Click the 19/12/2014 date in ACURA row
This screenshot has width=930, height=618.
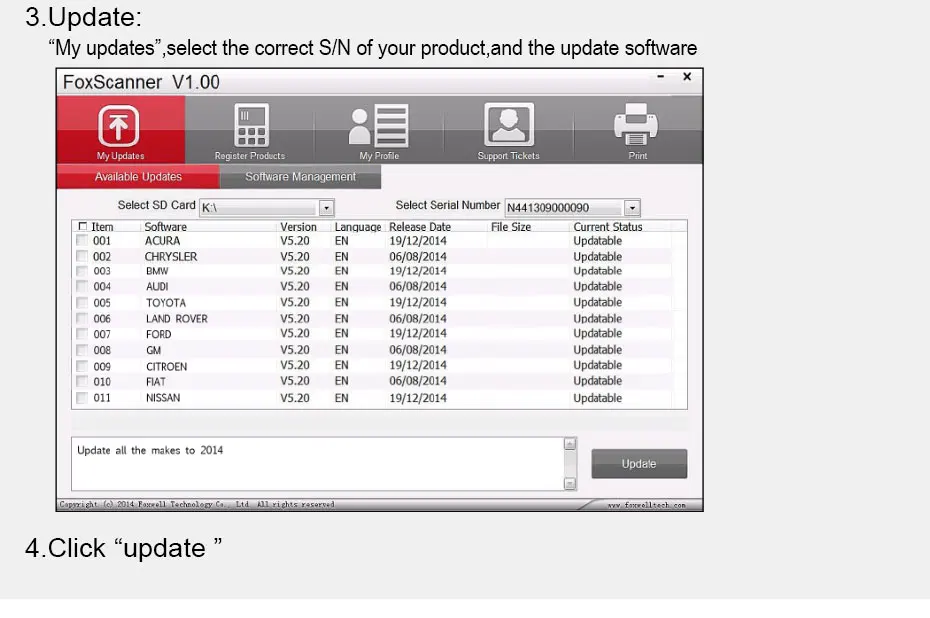tap(418, 241)
